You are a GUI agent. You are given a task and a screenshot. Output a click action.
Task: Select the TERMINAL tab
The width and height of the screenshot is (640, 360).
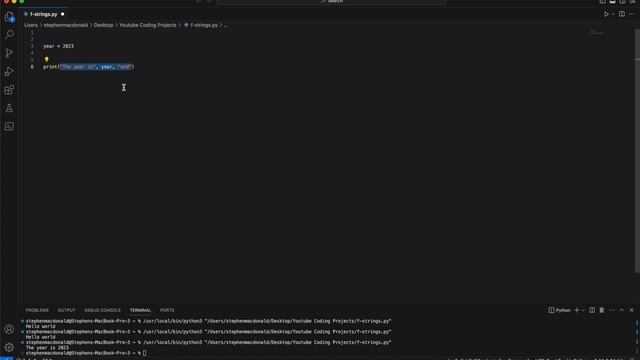(x=140, y=310)
